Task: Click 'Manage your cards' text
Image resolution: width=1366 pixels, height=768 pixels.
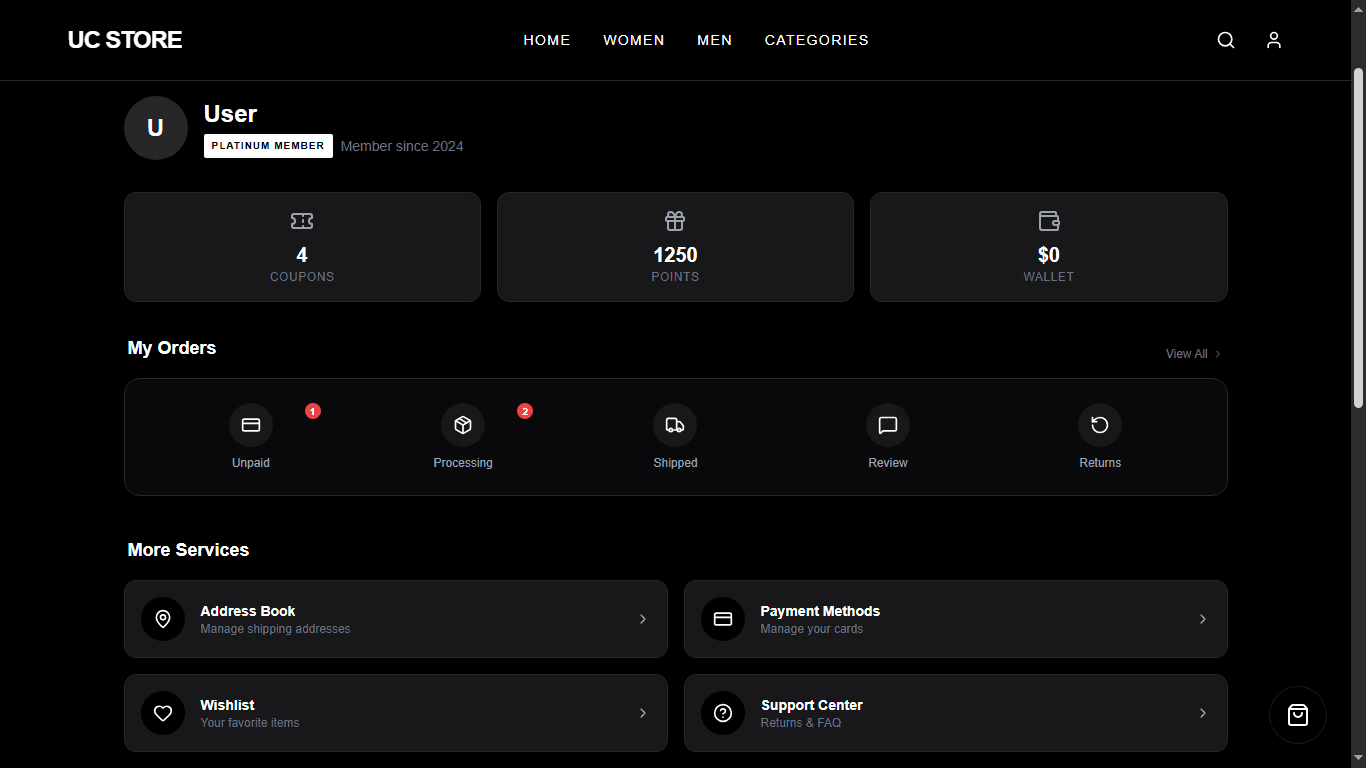Action: (x=811, y=629)
